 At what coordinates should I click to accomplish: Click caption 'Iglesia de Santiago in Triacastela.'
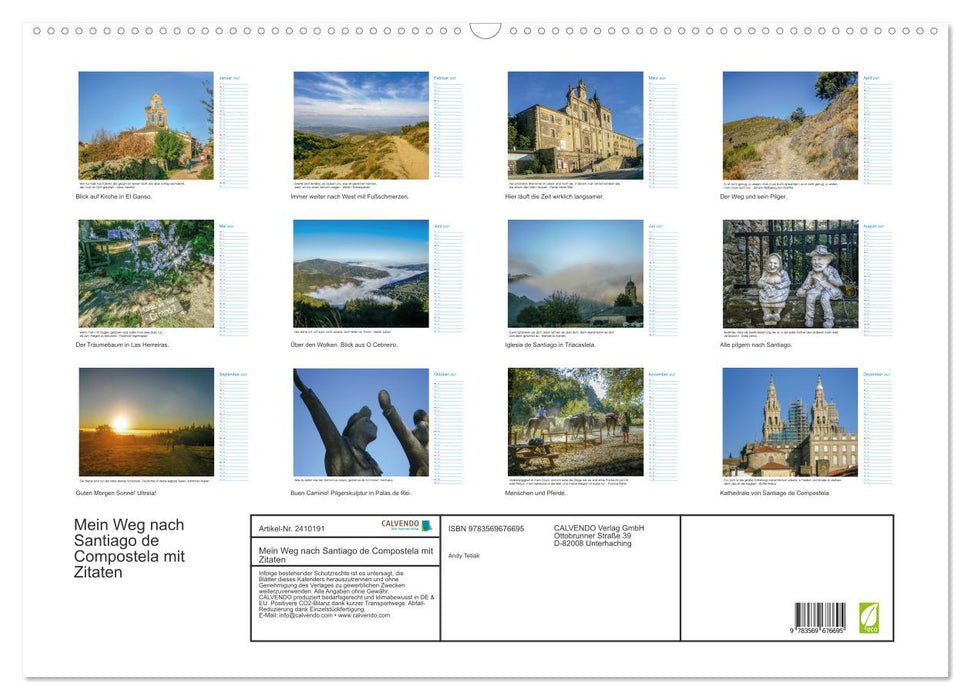pos(550,344)
